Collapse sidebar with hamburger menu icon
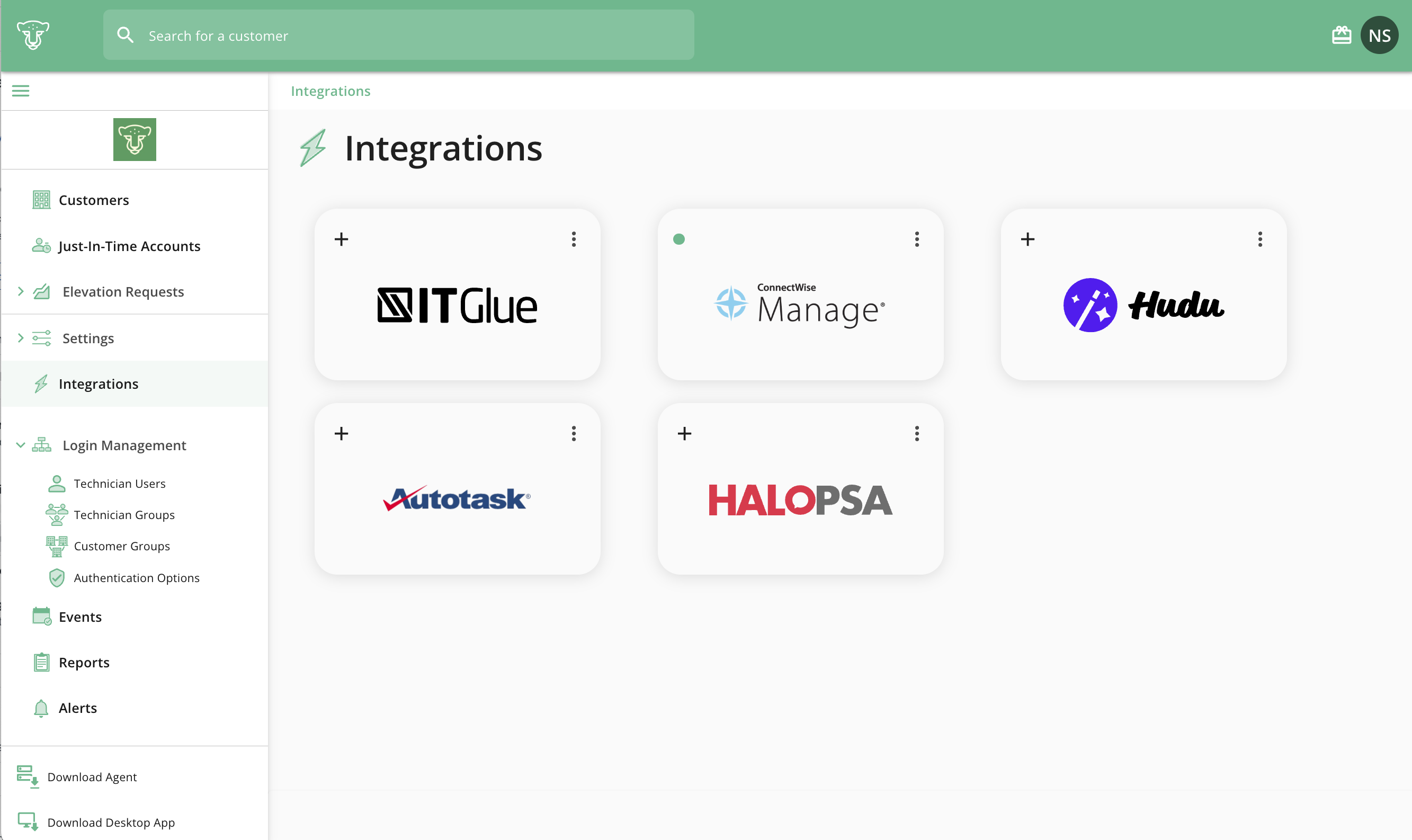1412x840 pixels. pos(21,91)
